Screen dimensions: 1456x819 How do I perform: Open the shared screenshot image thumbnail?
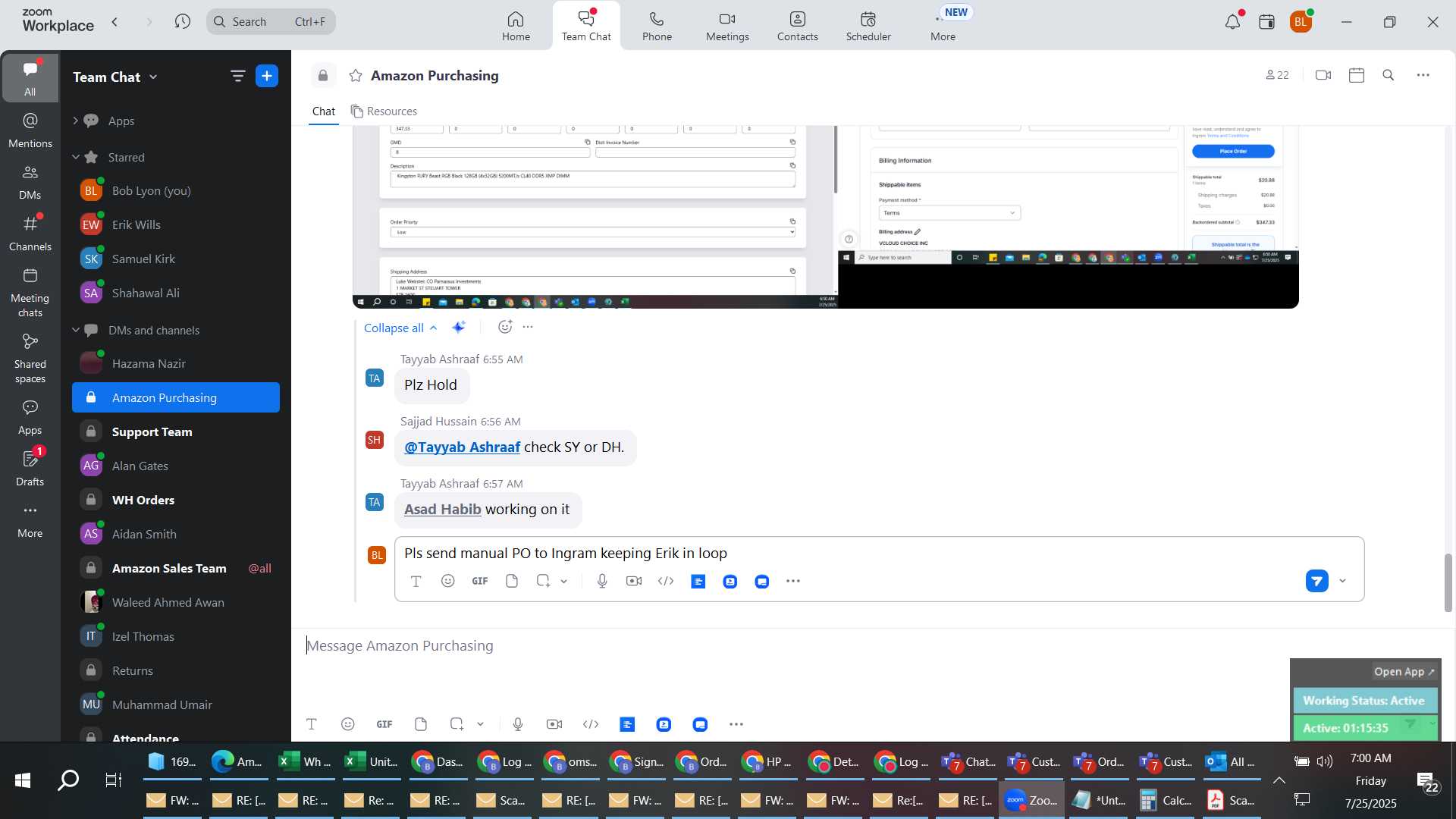(825, 216)
